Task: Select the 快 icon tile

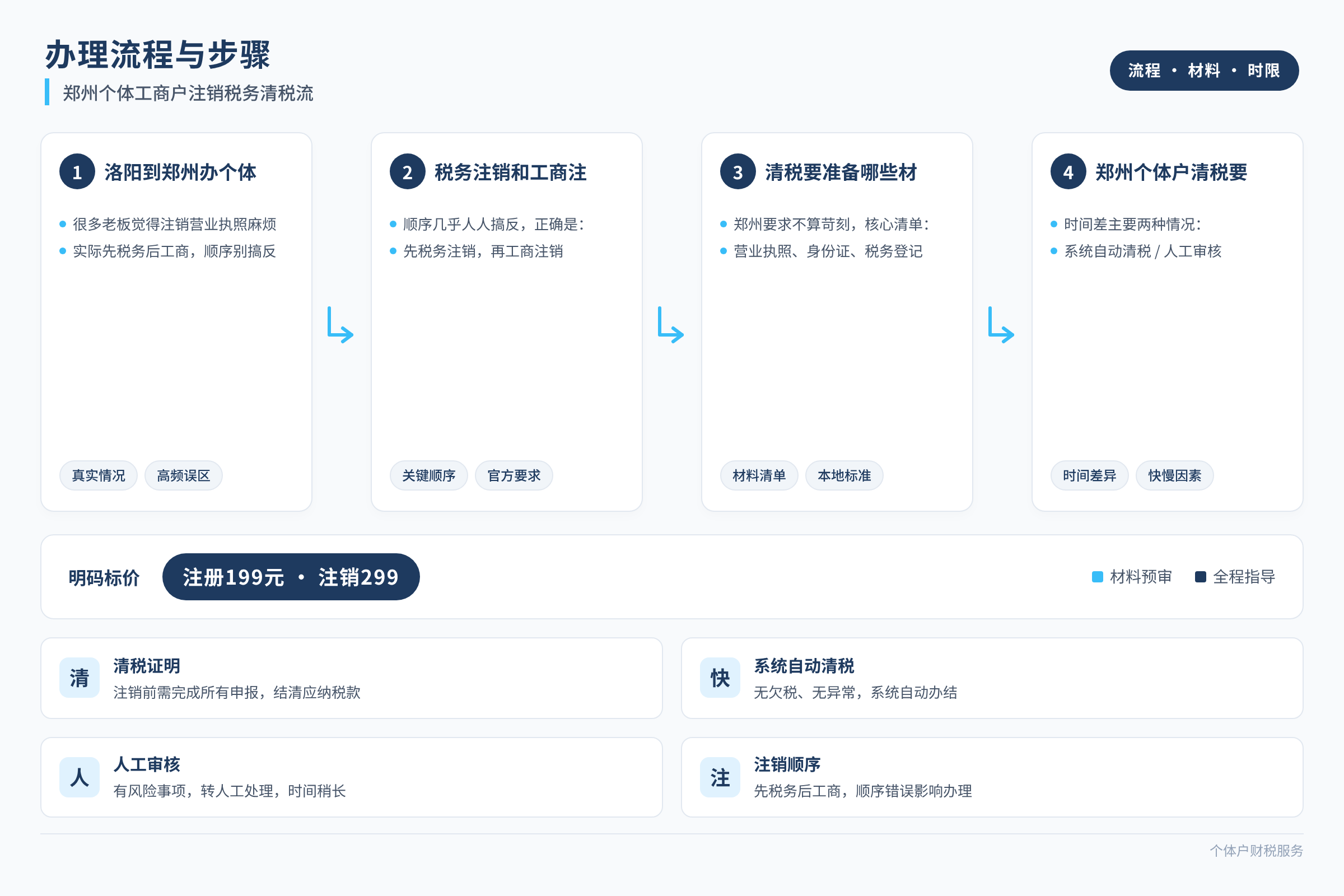Action: click(720, 678)
